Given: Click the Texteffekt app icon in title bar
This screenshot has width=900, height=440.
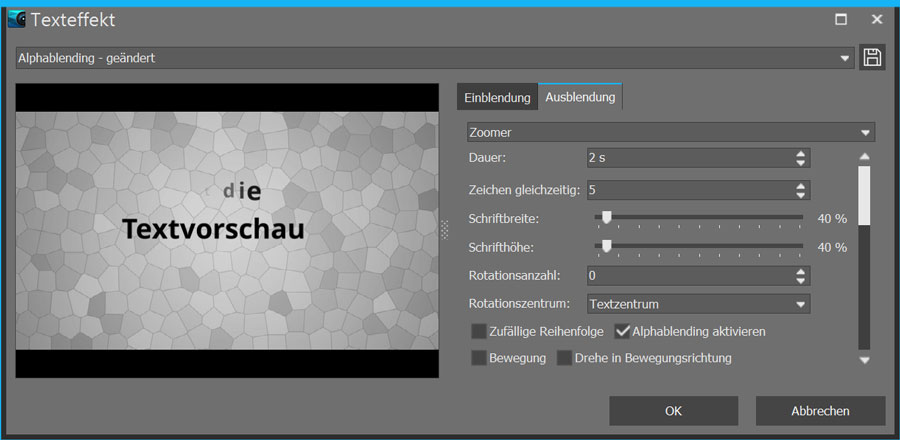Looking at the screenshot, I should pyautogui.click(x=16, y=19).
